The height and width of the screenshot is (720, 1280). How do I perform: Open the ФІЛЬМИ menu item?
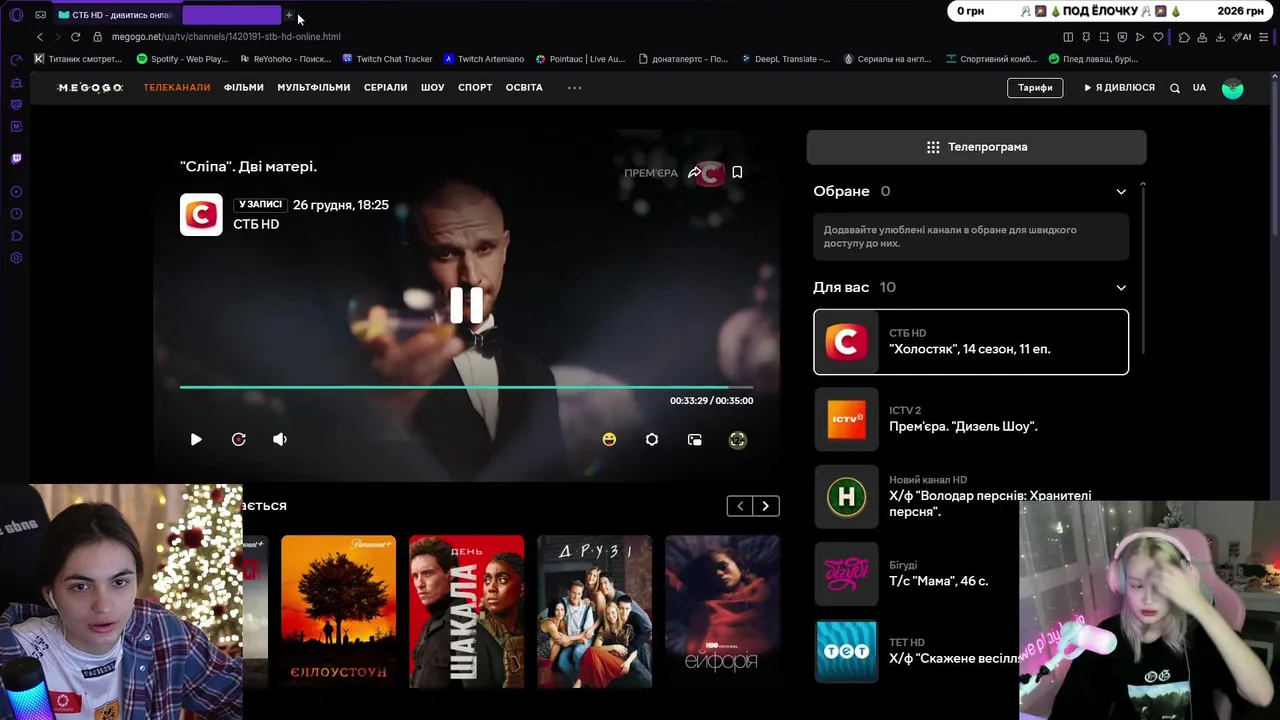(244, 87)
